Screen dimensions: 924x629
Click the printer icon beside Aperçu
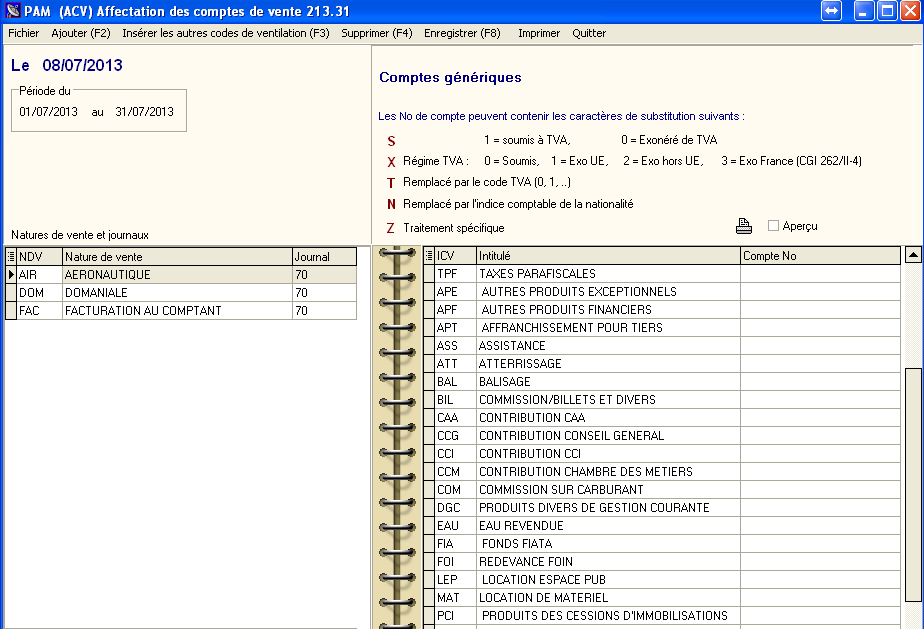[x=744, y=226]
